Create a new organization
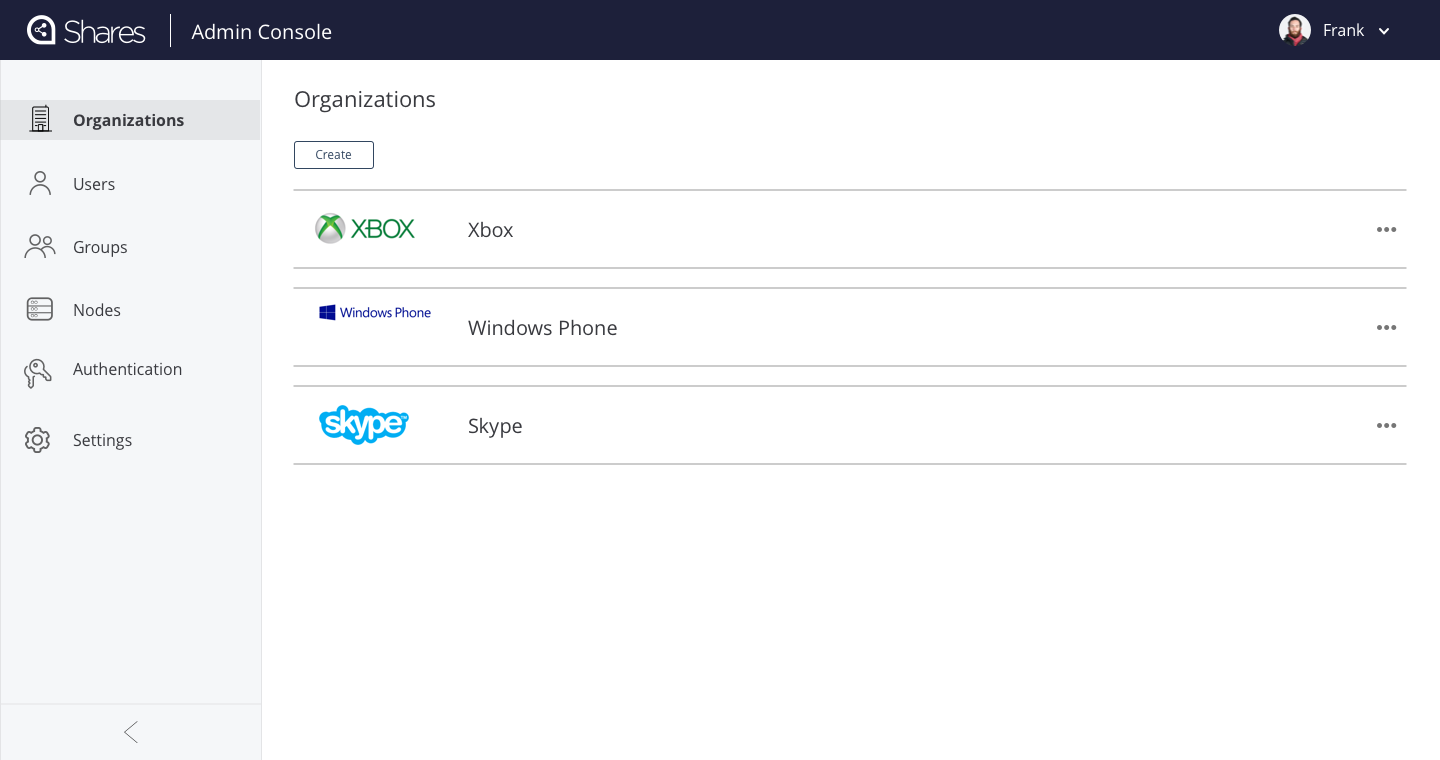Screen dimensions: 1440x760 pyautogui.click(x=334, y=155)
